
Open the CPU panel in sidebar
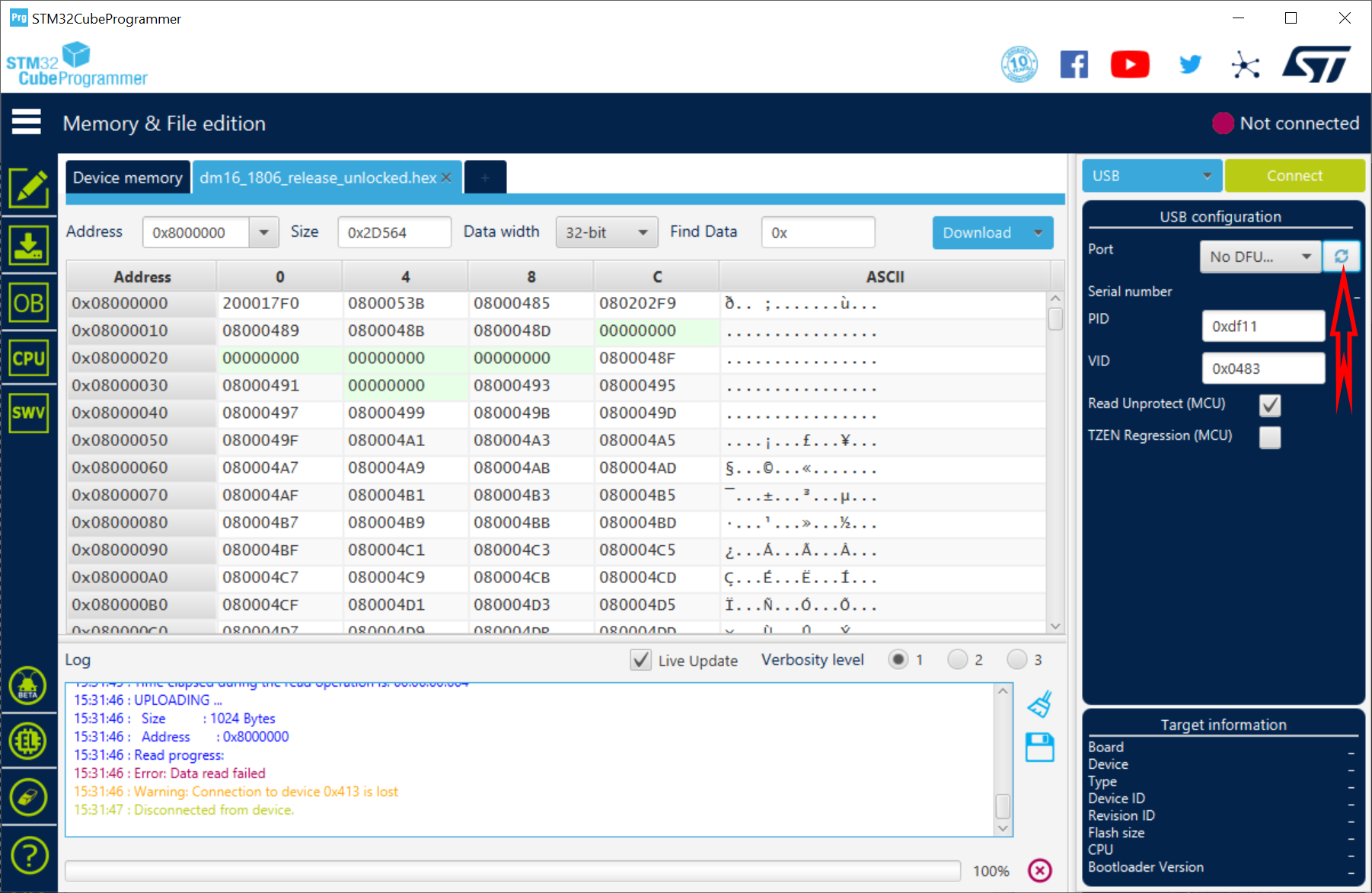[x=29, y=358]
